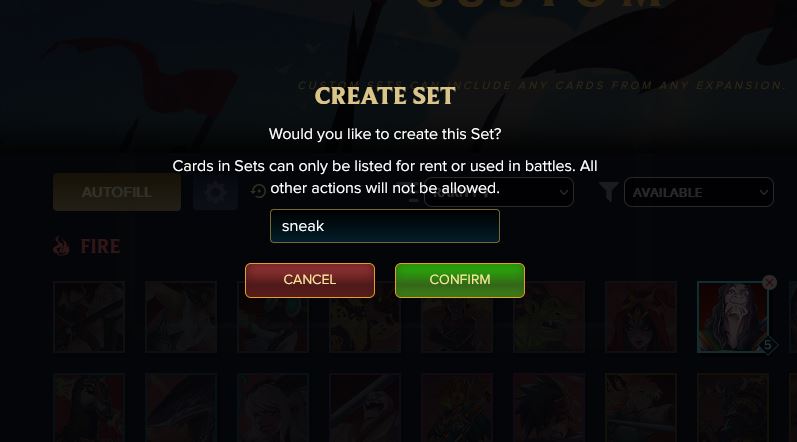Viewport: 797px width, 442px height.
Task: Select the card directly below the CONFIRM button
Action: [457, 317]
